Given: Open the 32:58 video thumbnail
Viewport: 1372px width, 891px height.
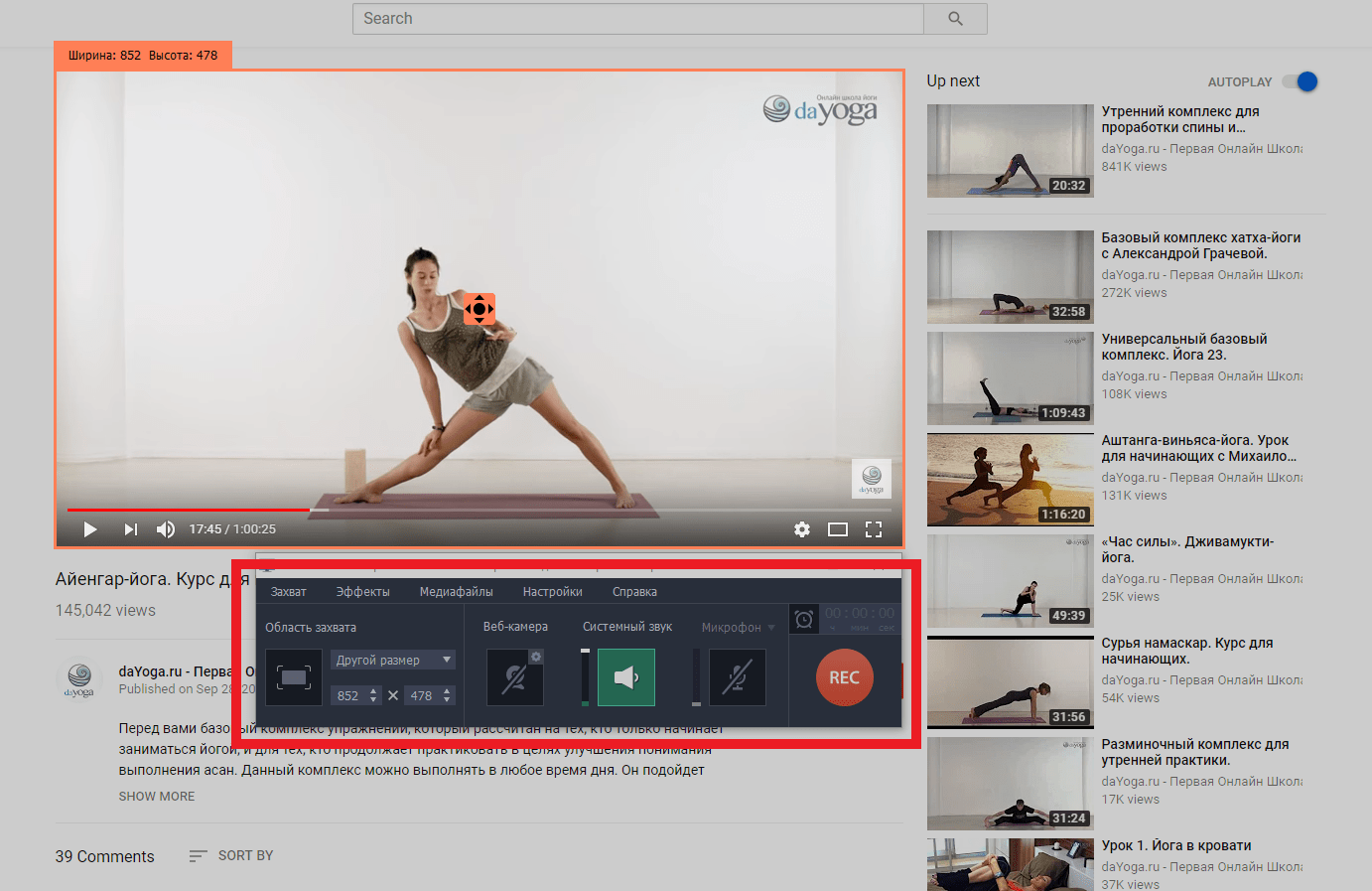Looking at the screenshot, I should 1011,277.
